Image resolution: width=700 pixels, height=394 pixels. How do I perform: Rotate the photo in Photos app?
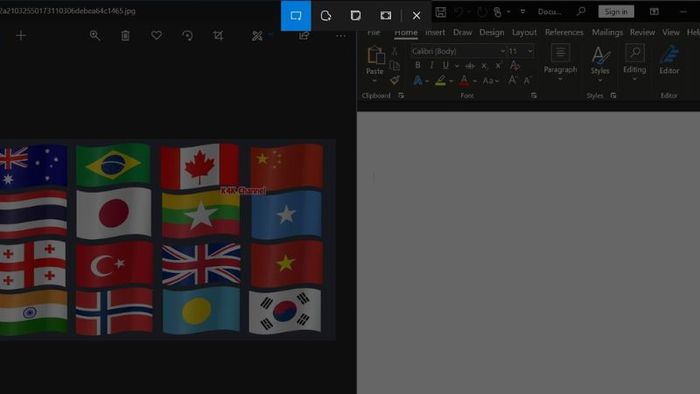point(188,35)
